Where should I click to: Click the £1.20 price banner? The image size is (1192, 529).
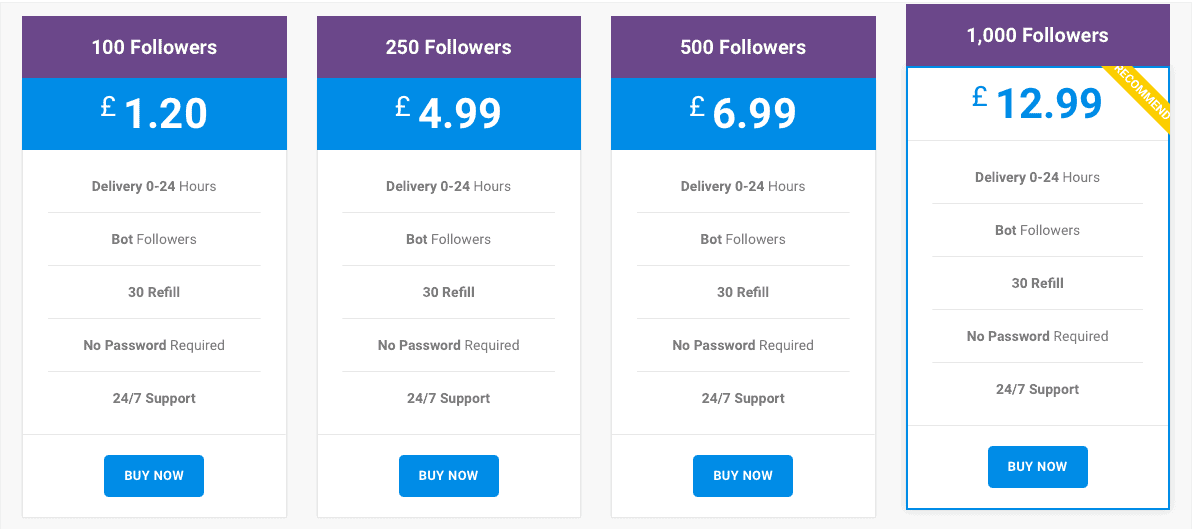click(154, 114)
